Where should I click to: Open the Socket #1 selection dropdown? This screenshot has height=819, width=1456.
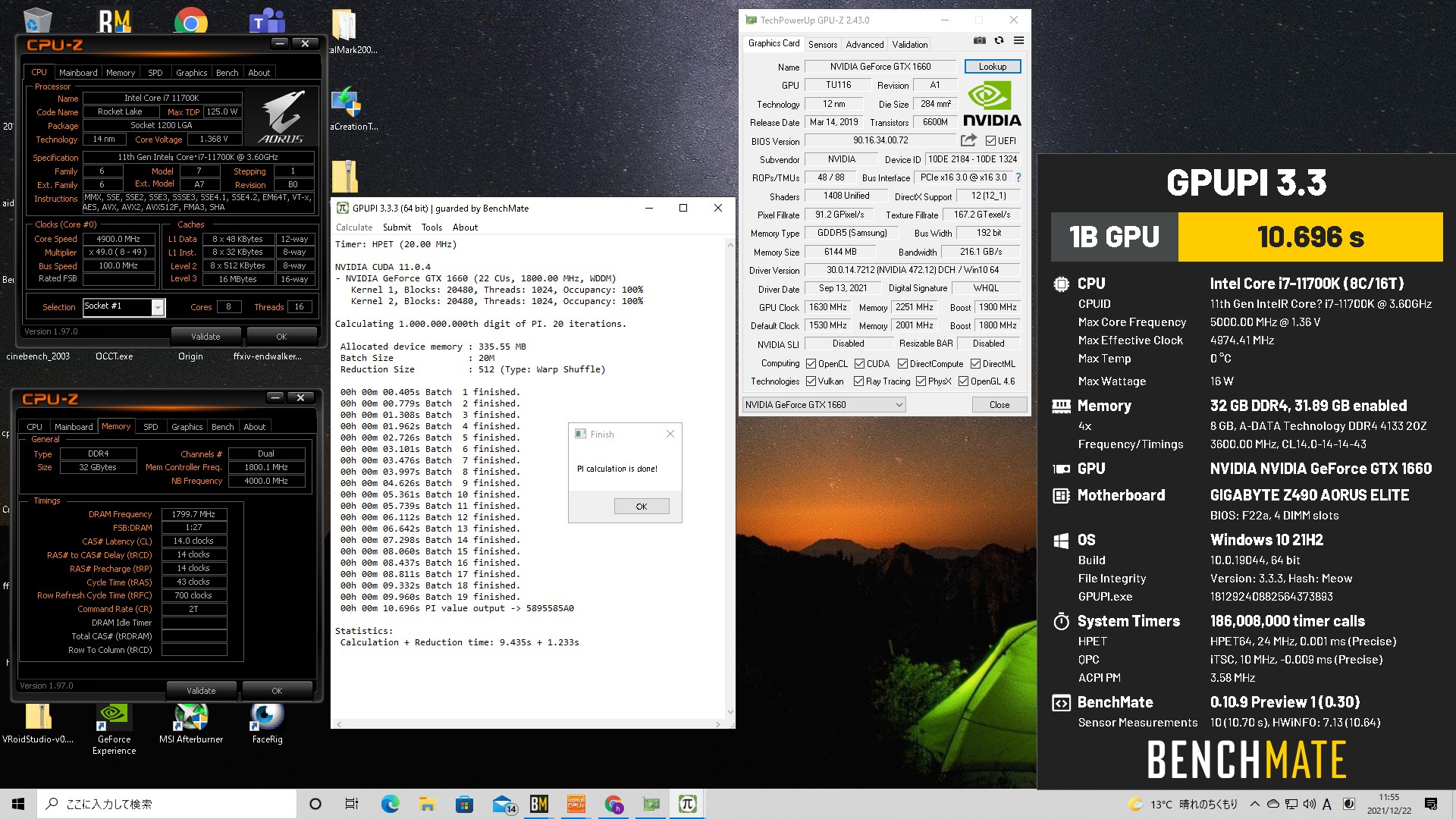pos(124,306)
